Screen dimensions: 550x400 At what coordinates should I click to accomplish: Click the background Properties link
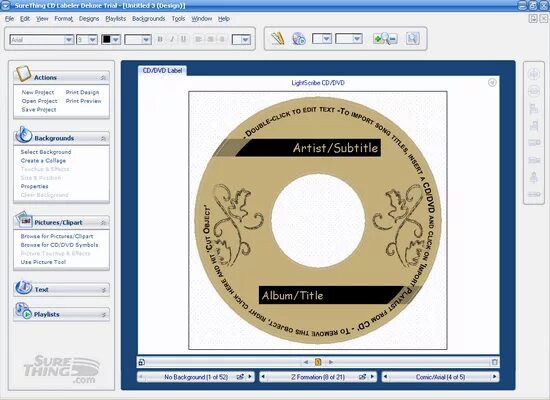[x=34, y=187]
